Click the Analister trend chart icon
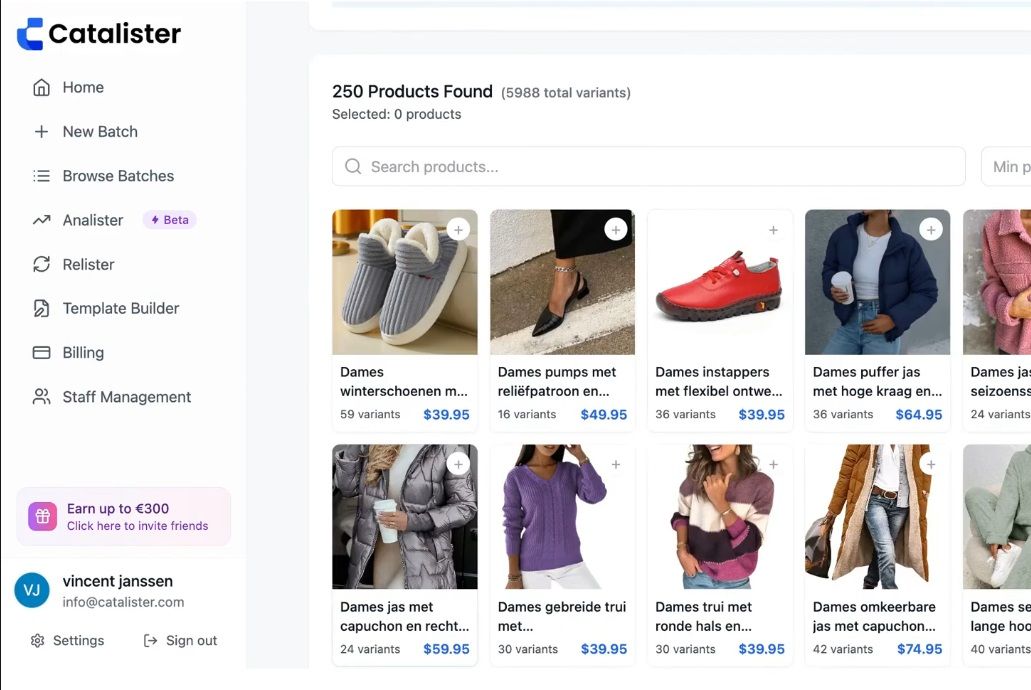This screenshot has height=690, width=1031. pos(41,220)
